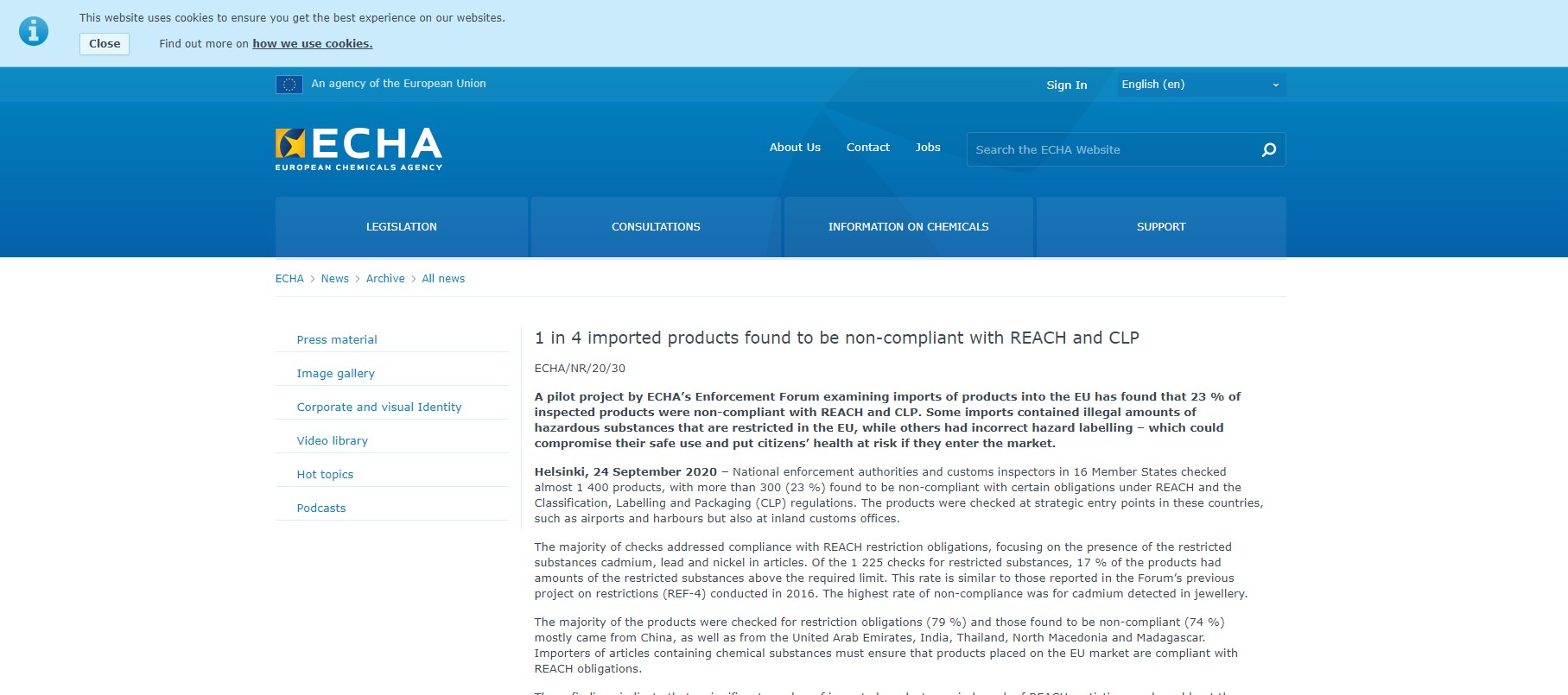
Task: Click the EU flag icon
Action: point(289,85)
